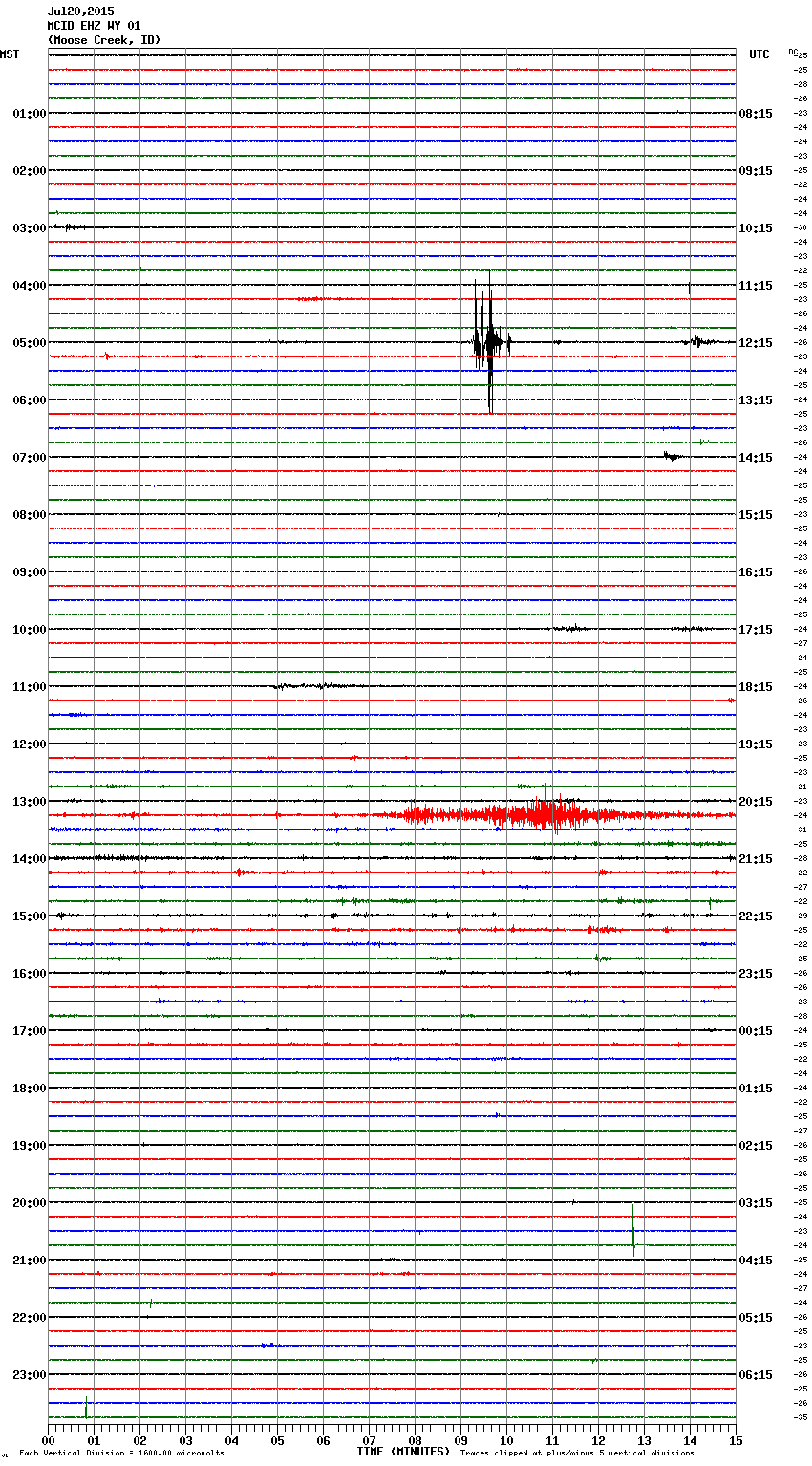Select the 11:00 MST time label

(30, 687)
